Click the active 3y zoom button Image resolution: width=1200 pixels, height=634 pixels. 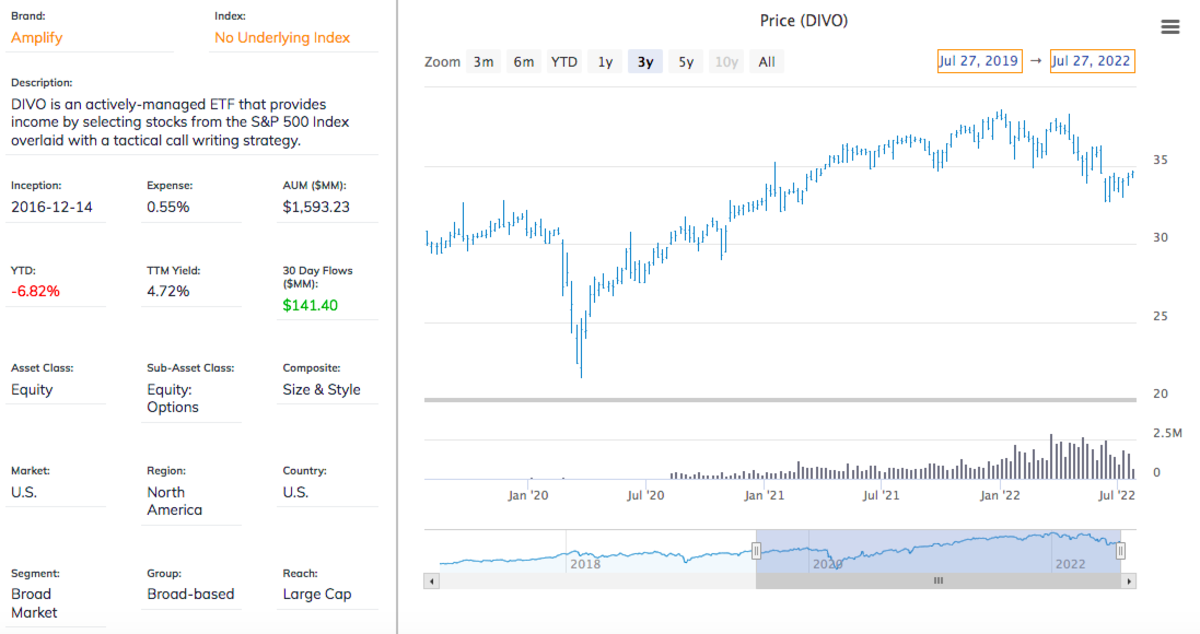point(645,62)
